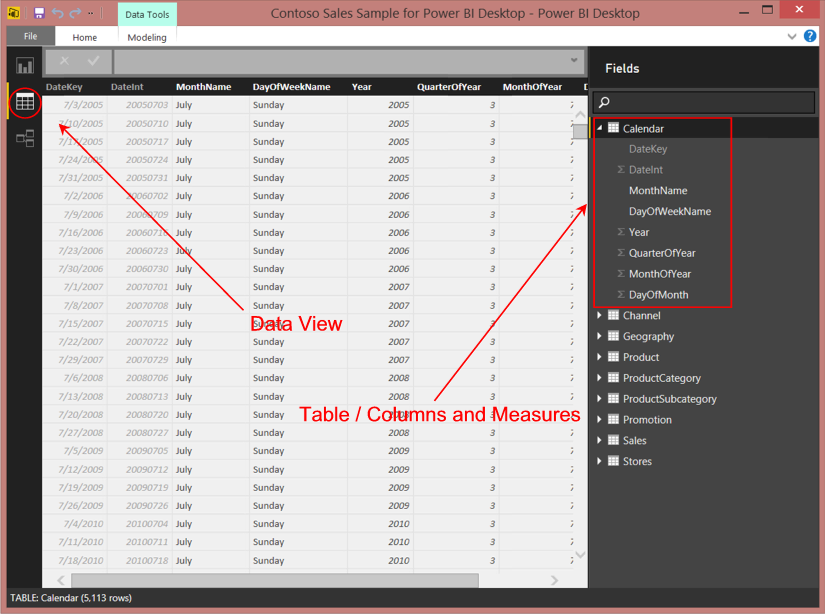Click the Save icon in title bar
The height and width of the screenshot is (614, 825).
[39, 13]
